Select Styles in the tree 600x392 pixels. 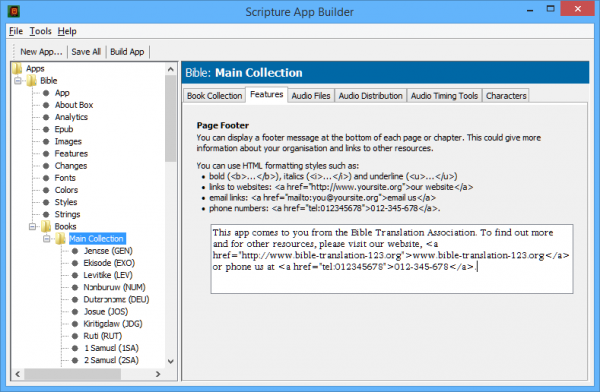click(x=66, y=202)
